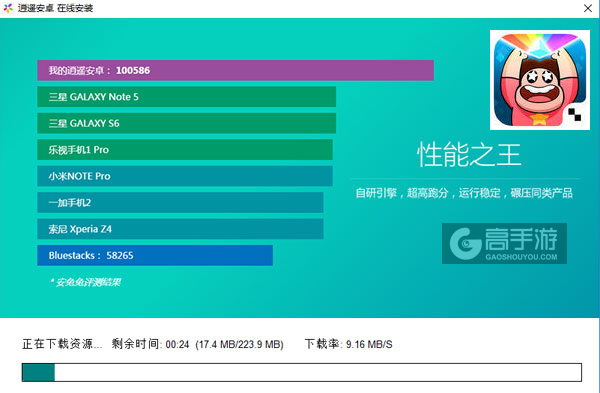Click the 剩余时间 00:24 indicator
This screenshot has width=600, height=393.
pyautogui.click(x=150, y=344)
